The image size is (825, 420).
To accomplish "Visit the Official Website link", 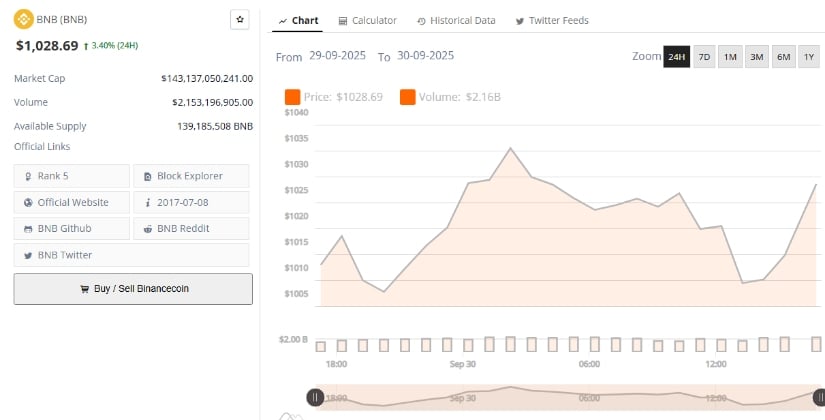I will coord(72,202).
